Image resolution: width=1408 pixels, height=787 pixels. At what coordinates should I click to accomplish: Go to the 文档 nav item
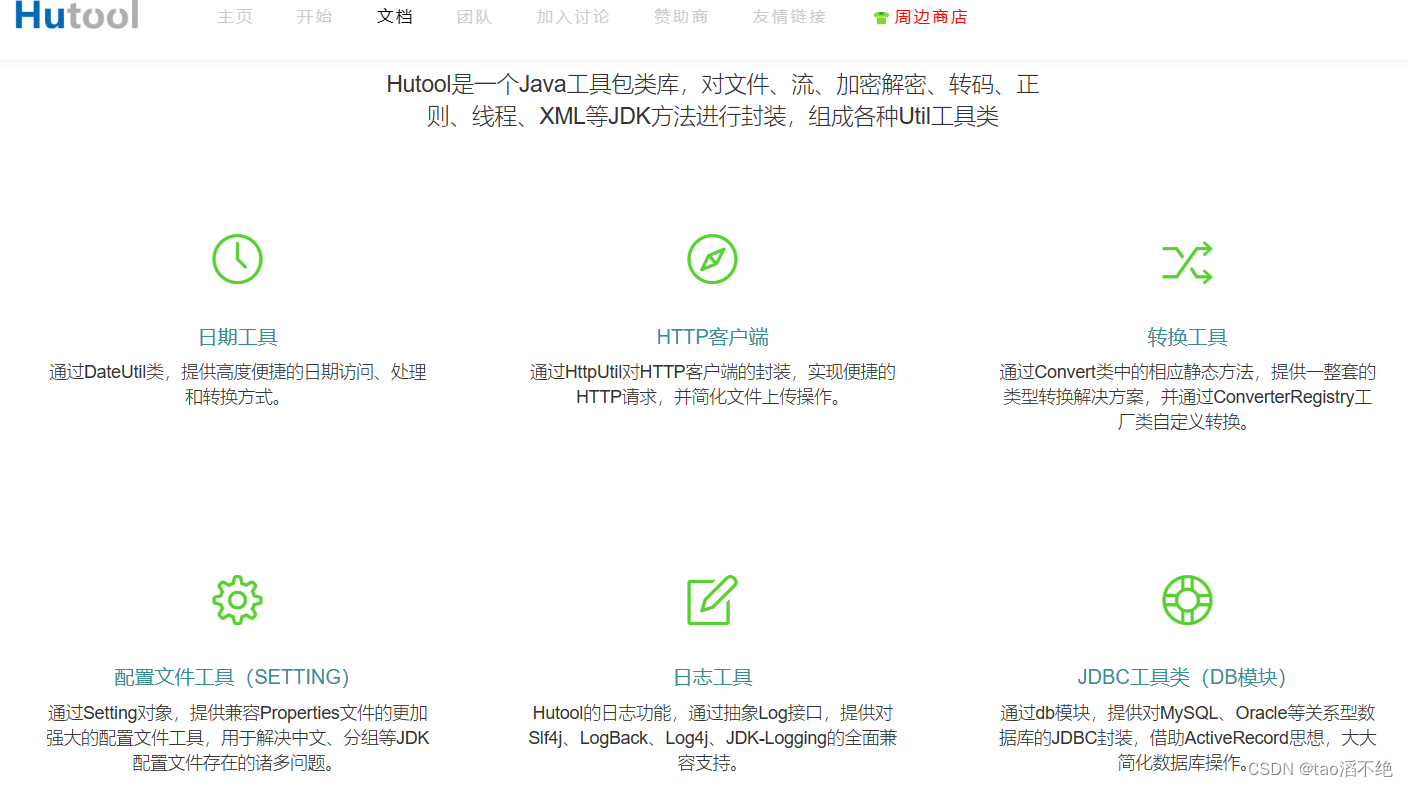click(395, 17)
